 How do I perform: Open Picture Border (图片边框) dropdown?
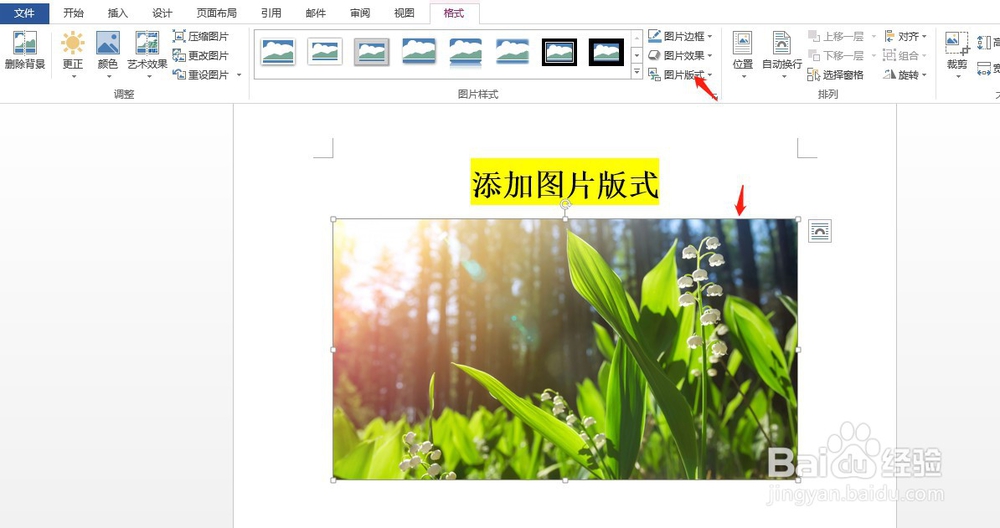tap(680, 36)
